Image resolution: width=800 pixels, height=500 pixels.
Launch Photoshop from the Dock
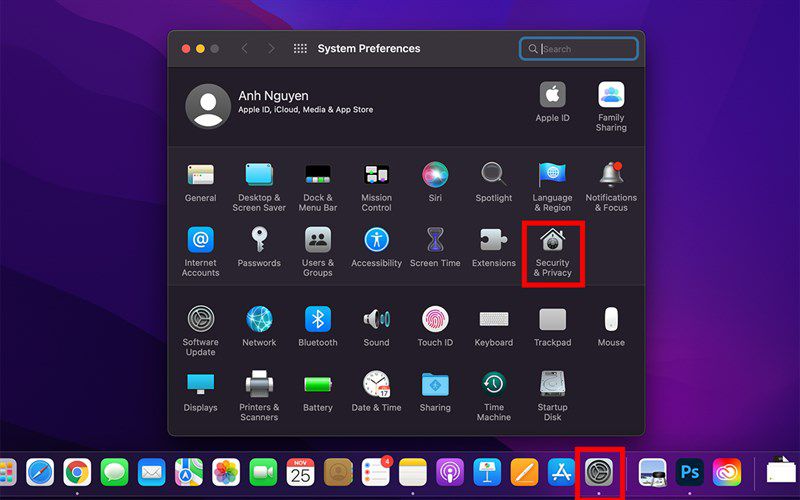[x=690, y=472]
